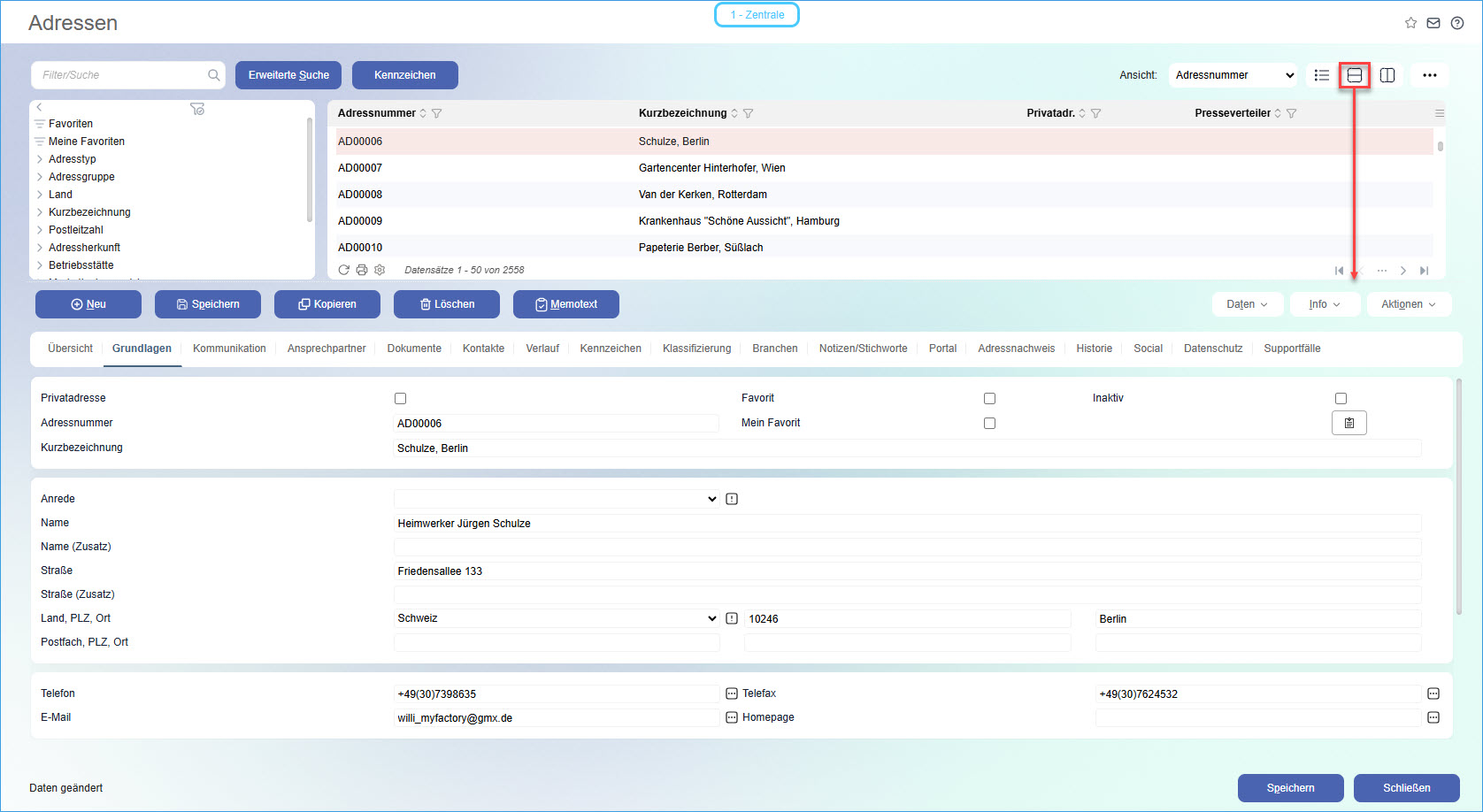This screenshot has height=812, width=1483.
Task: Expand the Adresstyp tree node
Action: pyautogui.click(x=40, y=159)
